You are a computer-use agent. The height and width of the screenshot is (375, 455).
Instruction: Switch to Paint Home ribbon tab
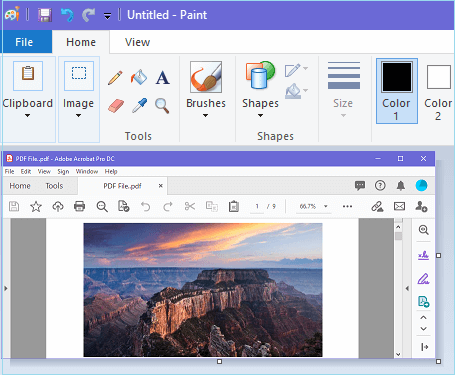point(81,42)
